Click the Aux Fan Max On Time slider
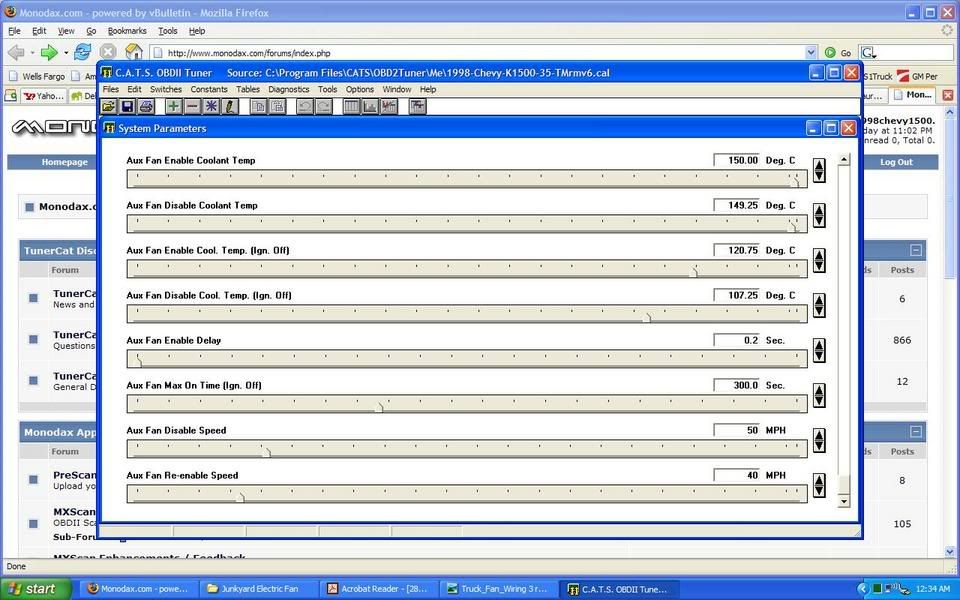960x600 pixels. coord(467,404)
